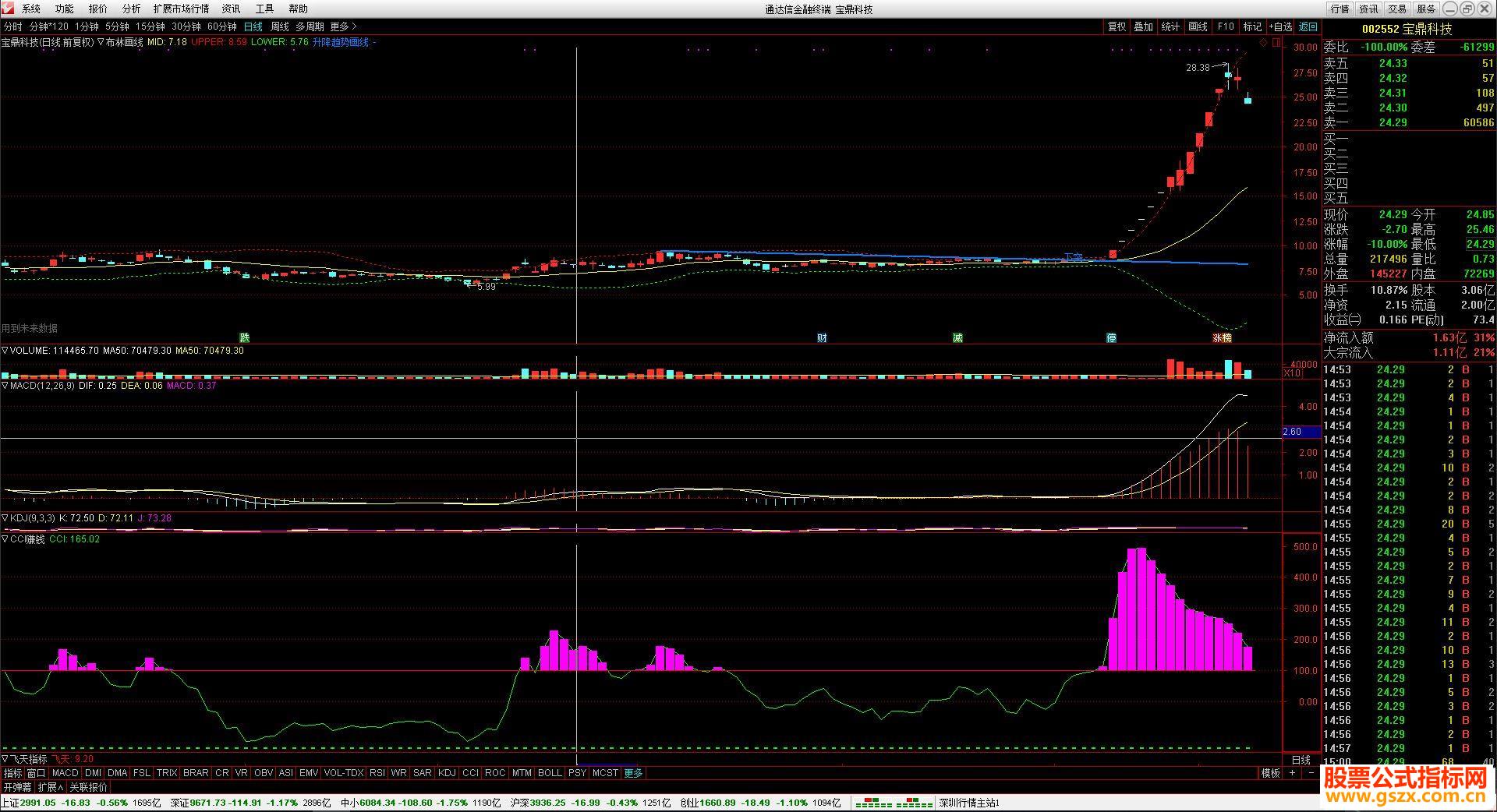Open the 工具 menu
The width and height of the screenshot is (1497, 812).
click(x=265, y=9)
